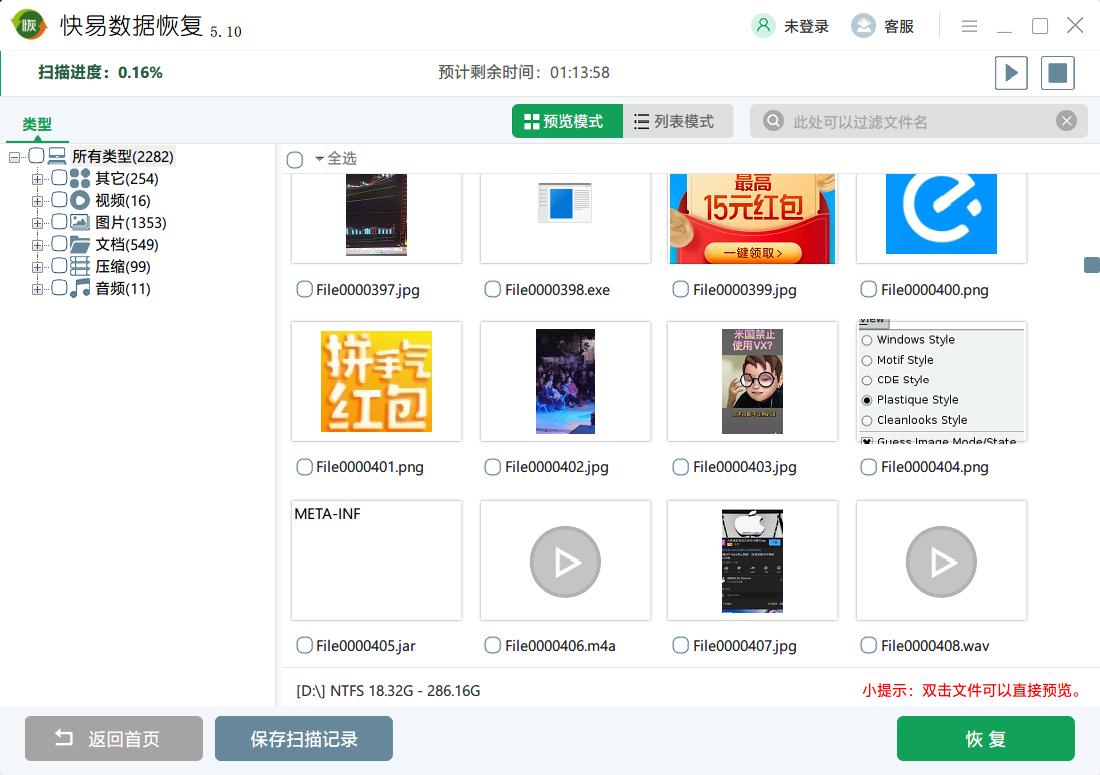
Task: Open thumbnail of File0000401.png
Action: pyautogui.click(x=377, y=382)
